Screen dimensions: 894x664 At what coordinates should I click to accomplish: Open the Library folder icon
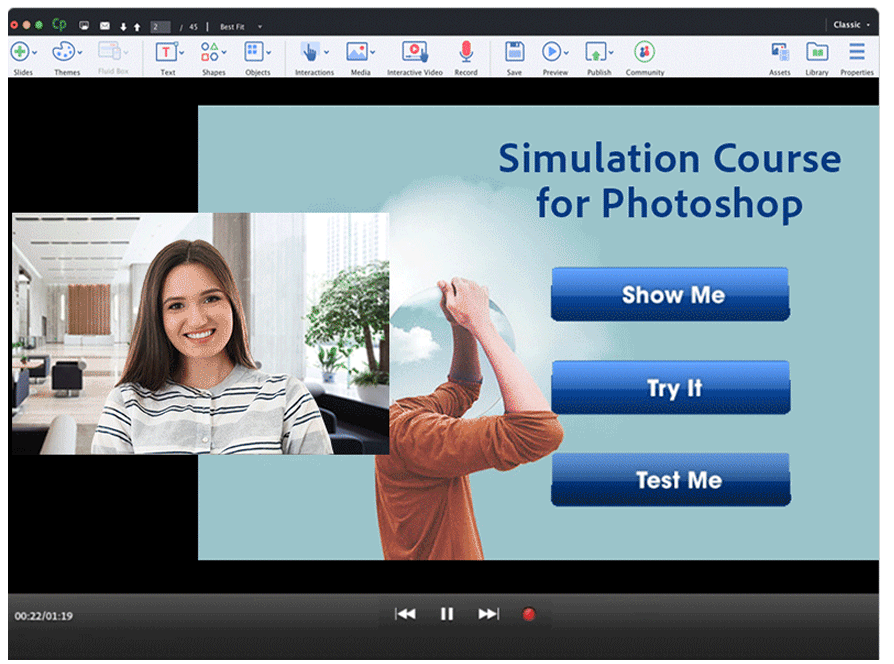[817, 52]
